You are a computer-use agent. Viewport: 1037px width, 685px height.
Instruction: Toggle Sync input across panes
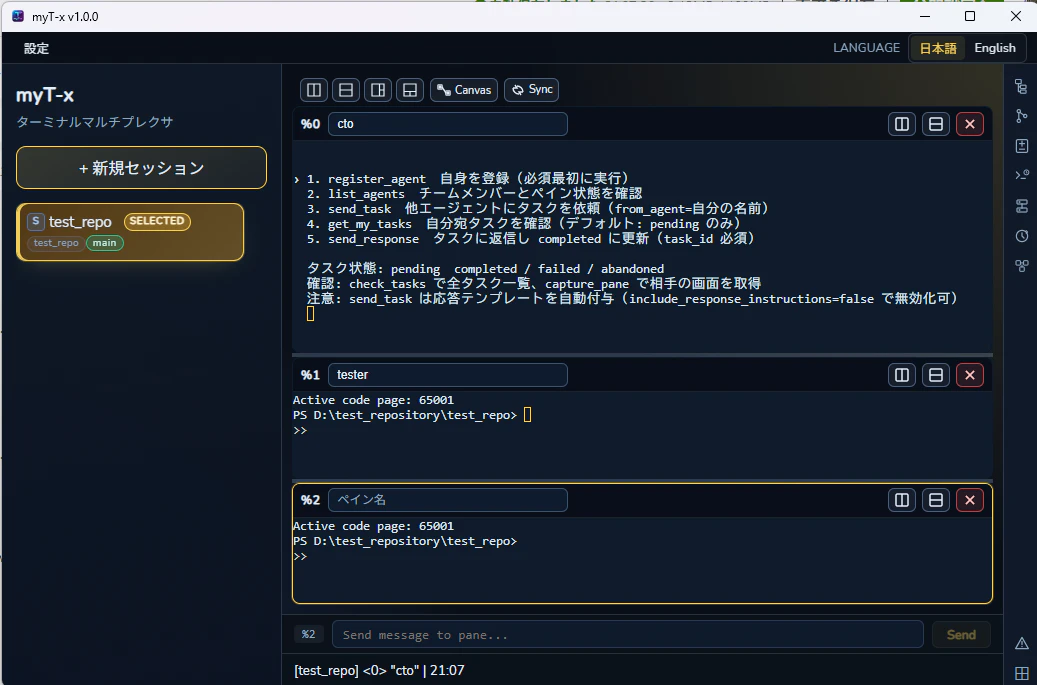click(532, 90)
